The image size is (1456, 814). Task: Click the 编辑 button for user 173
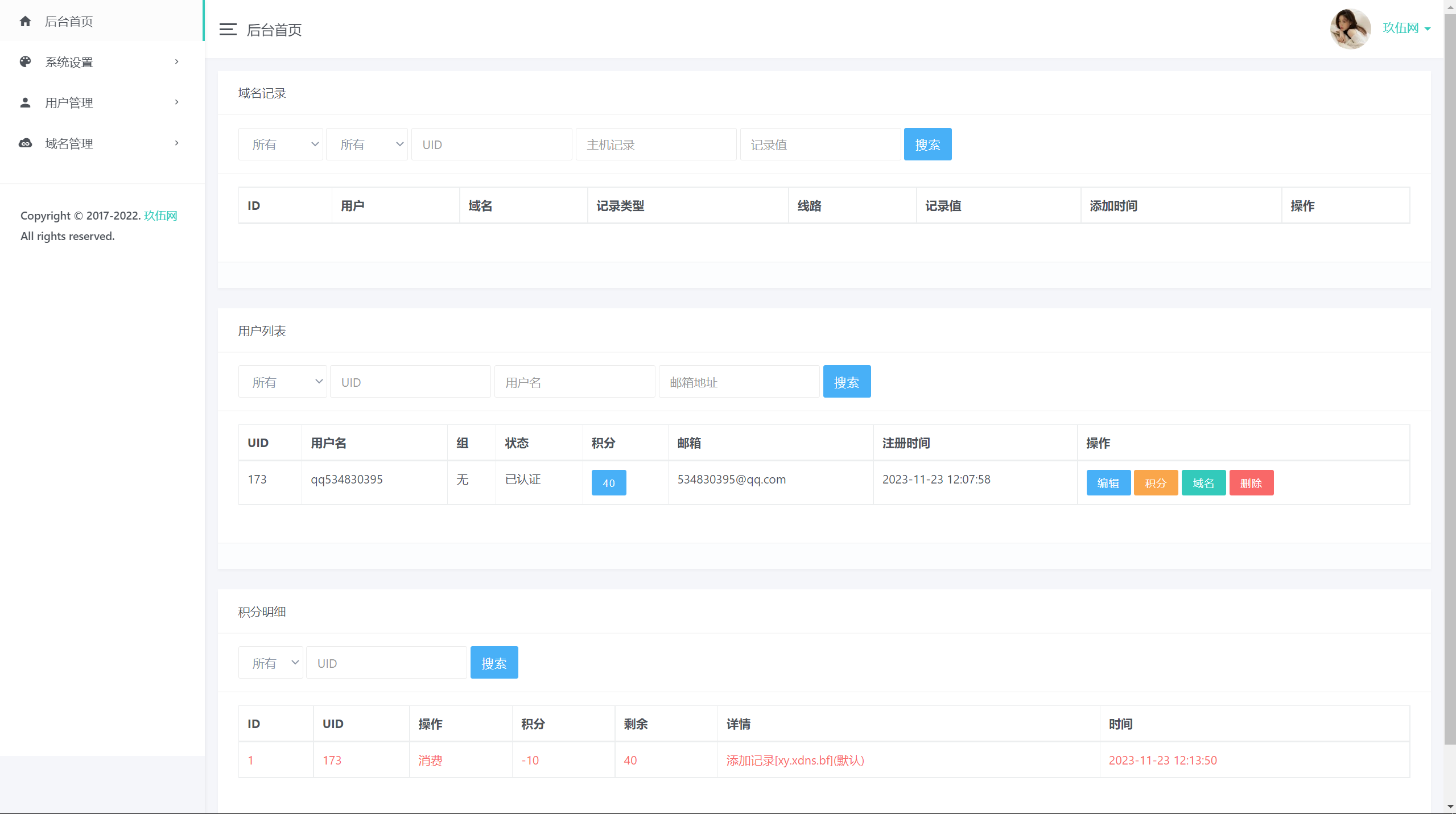pyautogui.click(x=1108, y=483)
